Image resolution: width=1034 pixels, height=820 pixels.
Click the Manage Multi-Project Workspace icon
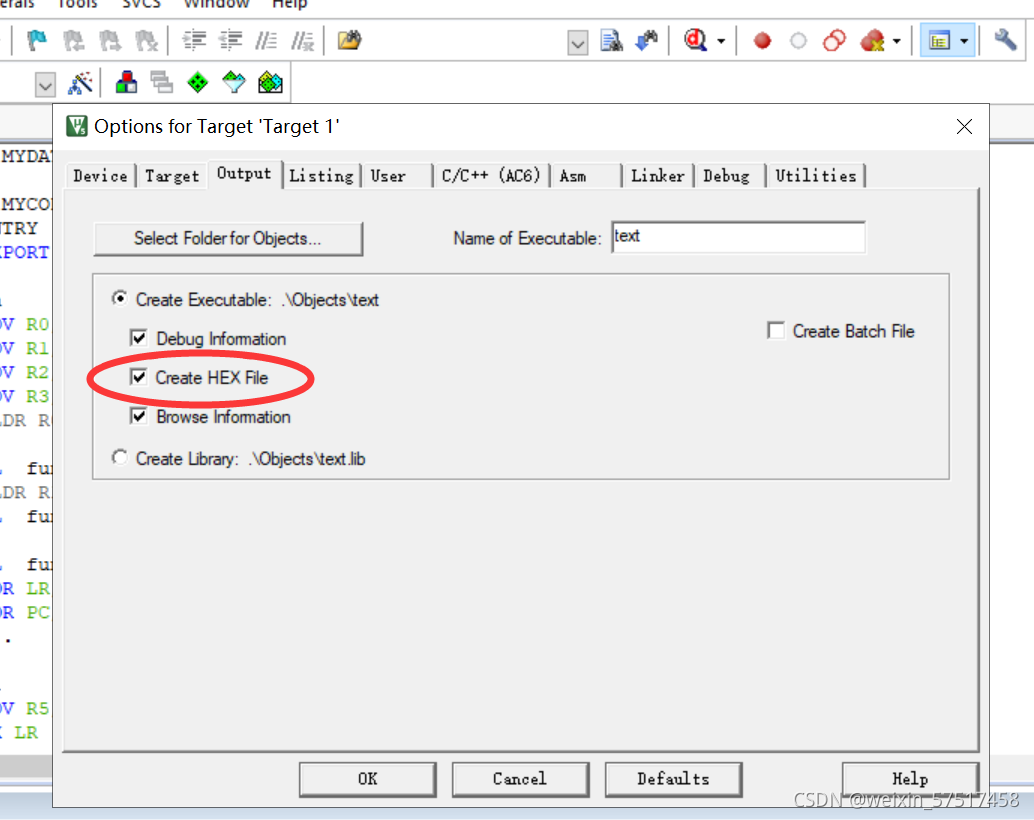pyautogui.click(x=162, y=83)
